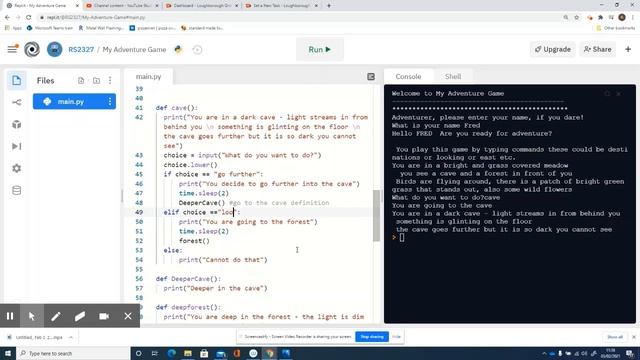Open the Windows Start menu

pyautogui.click(x=8, y=353)
